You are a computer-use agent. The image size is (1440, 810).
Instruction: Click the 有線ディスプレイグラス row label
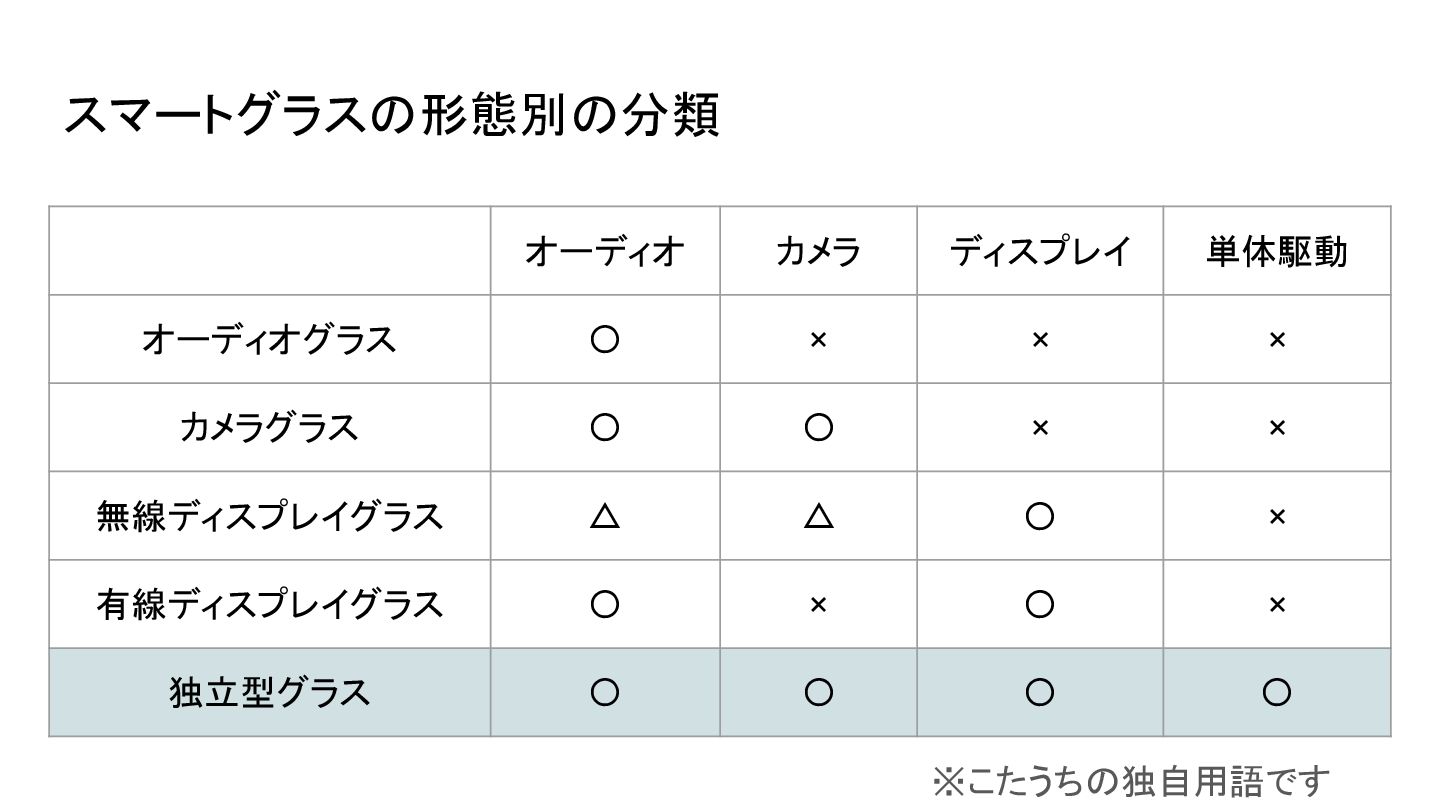pyautogui.click(x=269, y=604)
